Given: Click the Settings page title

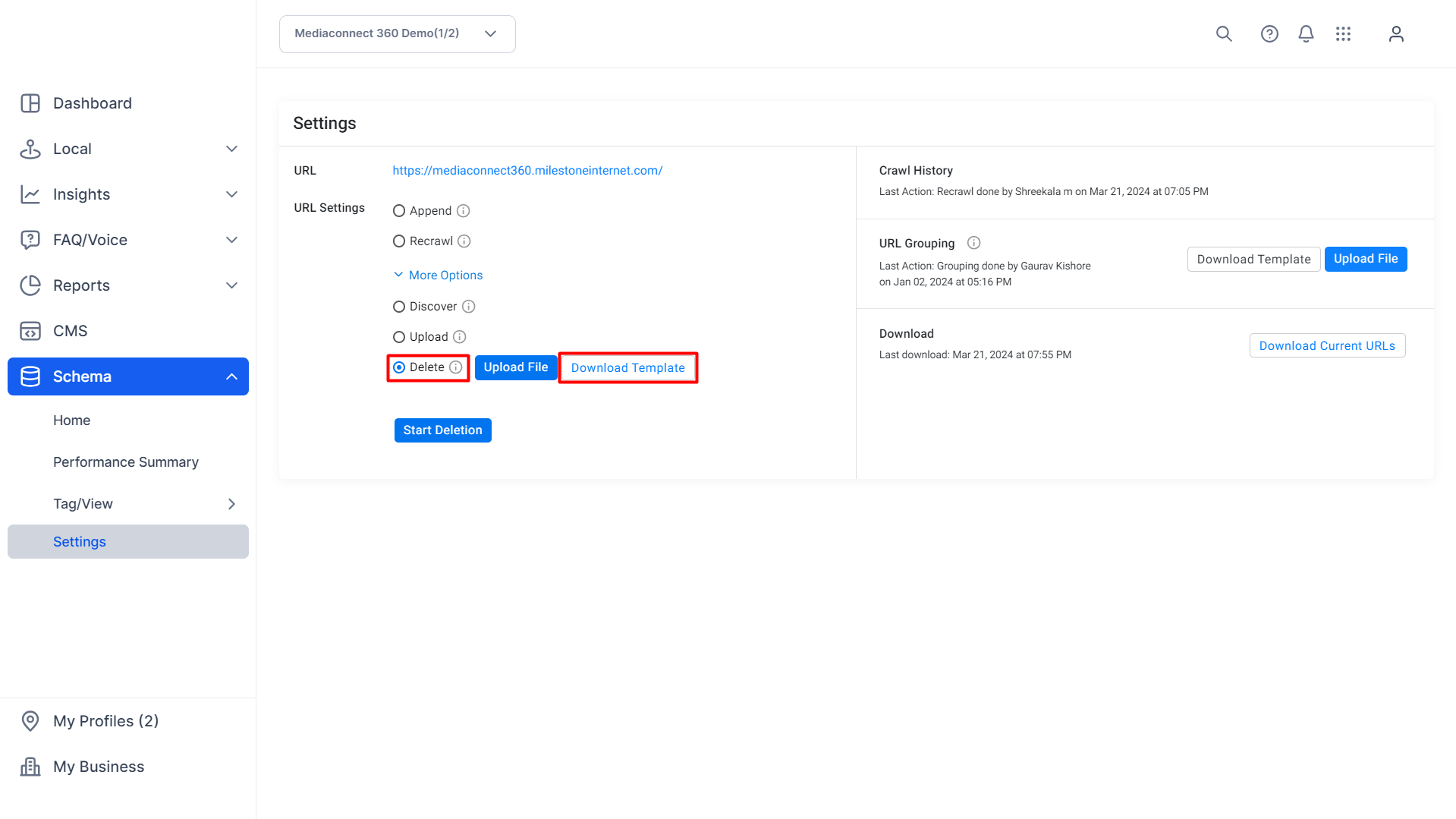Looking at the screenshot, I should pos(325,123).
